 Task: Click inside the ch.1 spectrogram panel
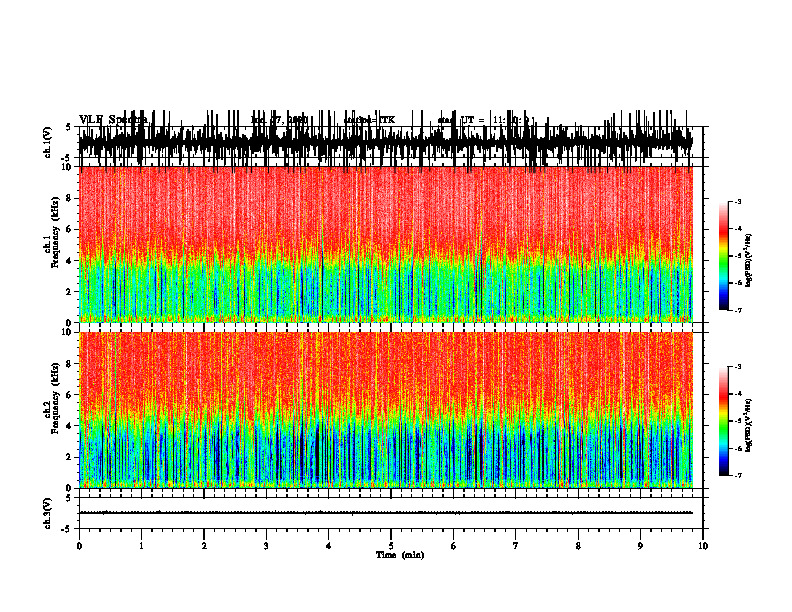(385, 244)
